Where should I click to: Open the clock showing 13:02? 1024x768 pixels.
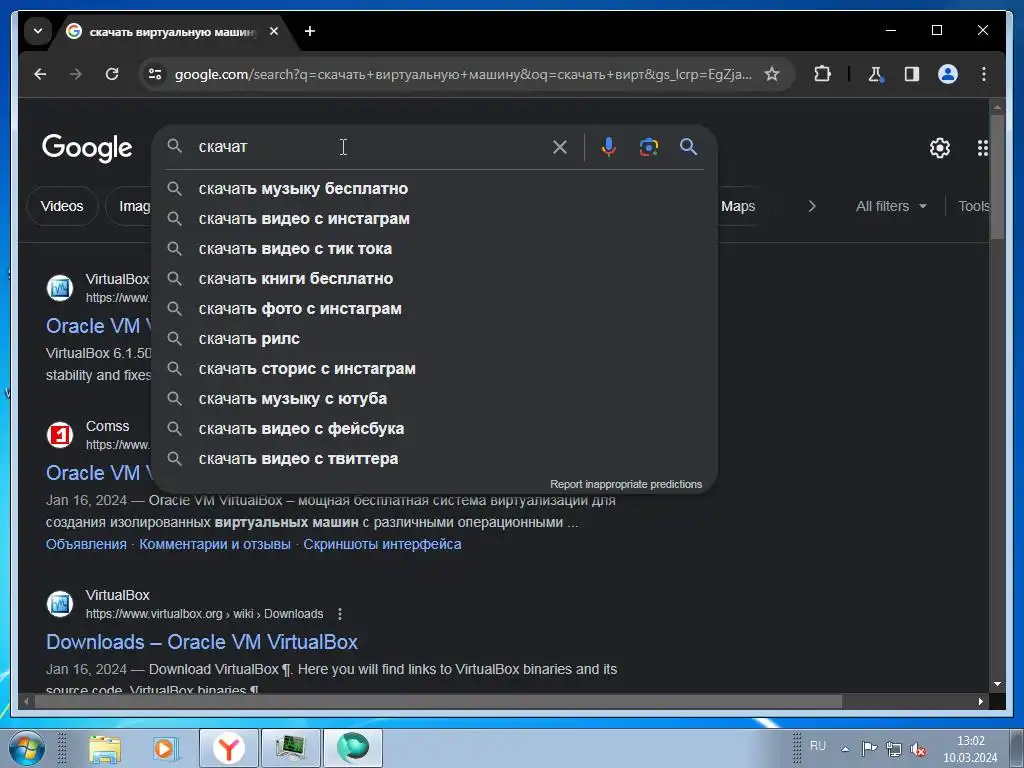point(970,749)
